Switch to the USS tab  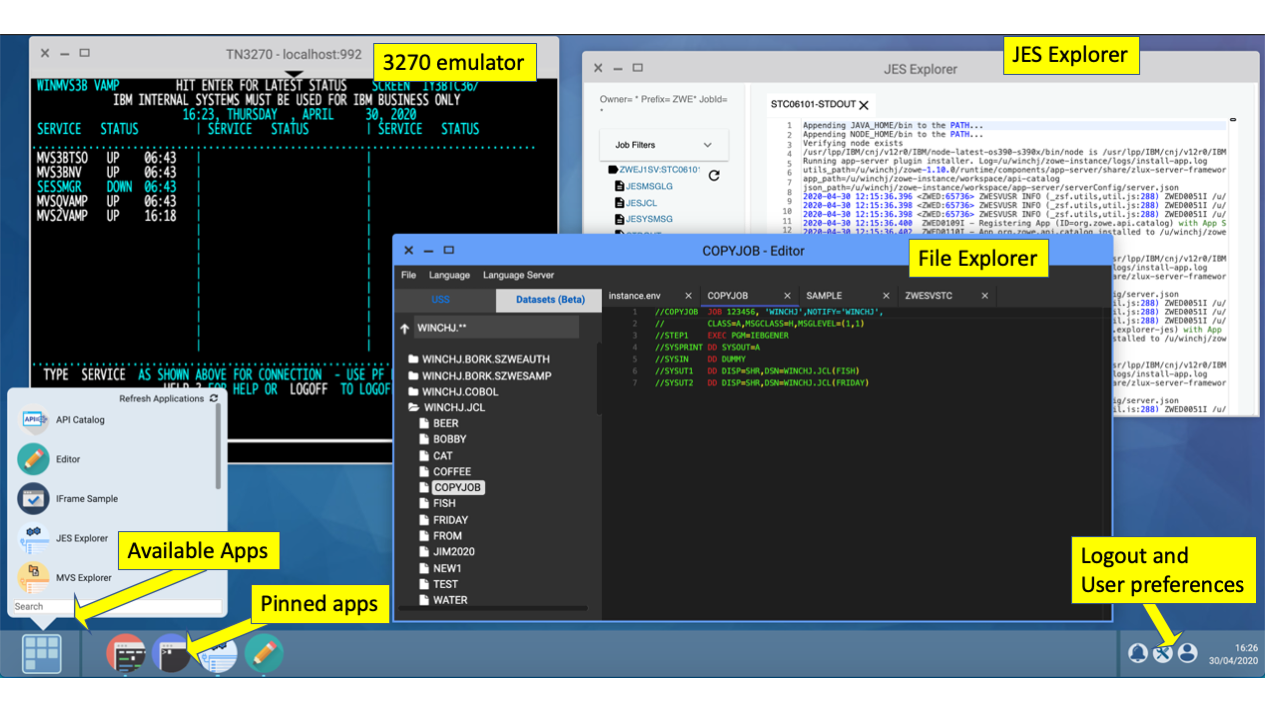[x=441, y=299]
